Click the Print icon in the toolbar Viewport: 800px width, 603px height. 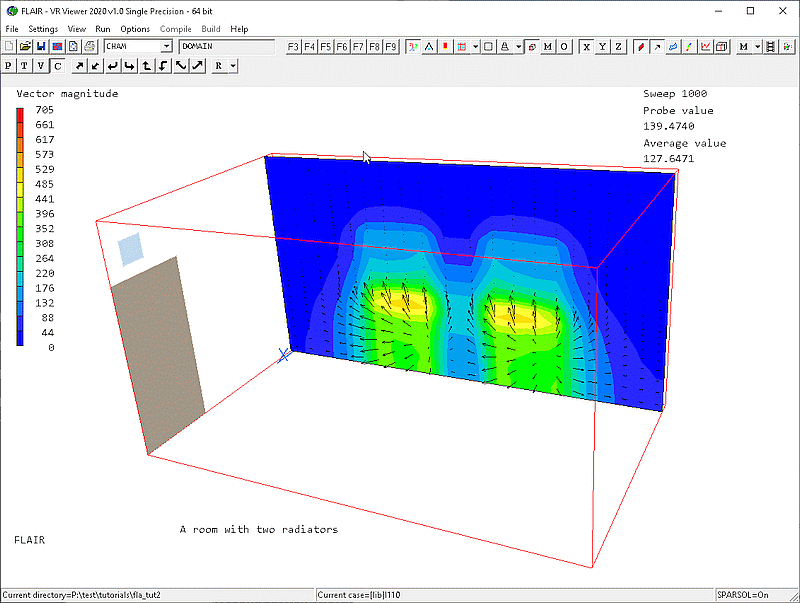tap(89, 46)
